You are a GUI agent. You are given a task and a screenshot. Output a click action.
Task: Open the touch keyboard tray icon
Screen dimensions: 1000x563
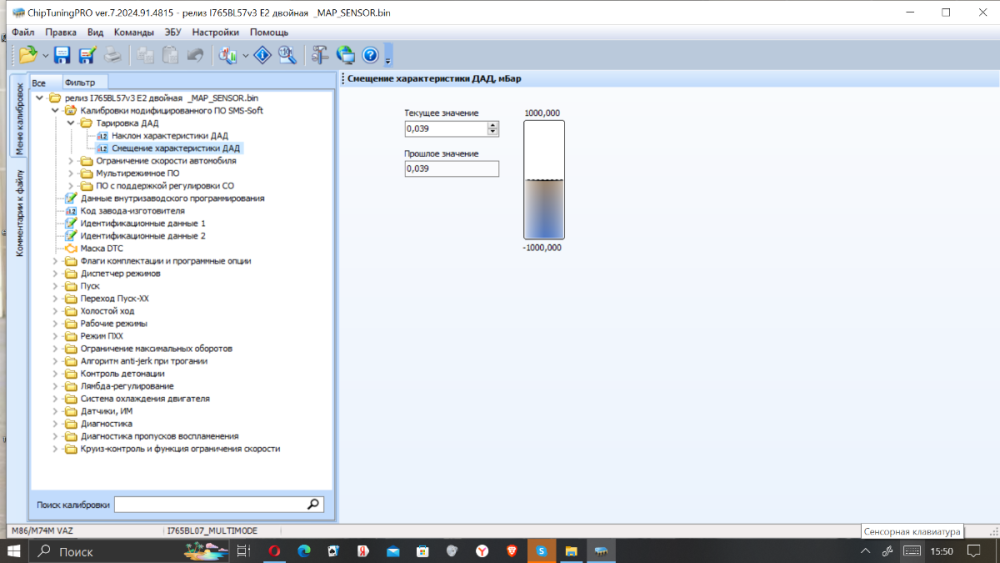click(912, 551)
